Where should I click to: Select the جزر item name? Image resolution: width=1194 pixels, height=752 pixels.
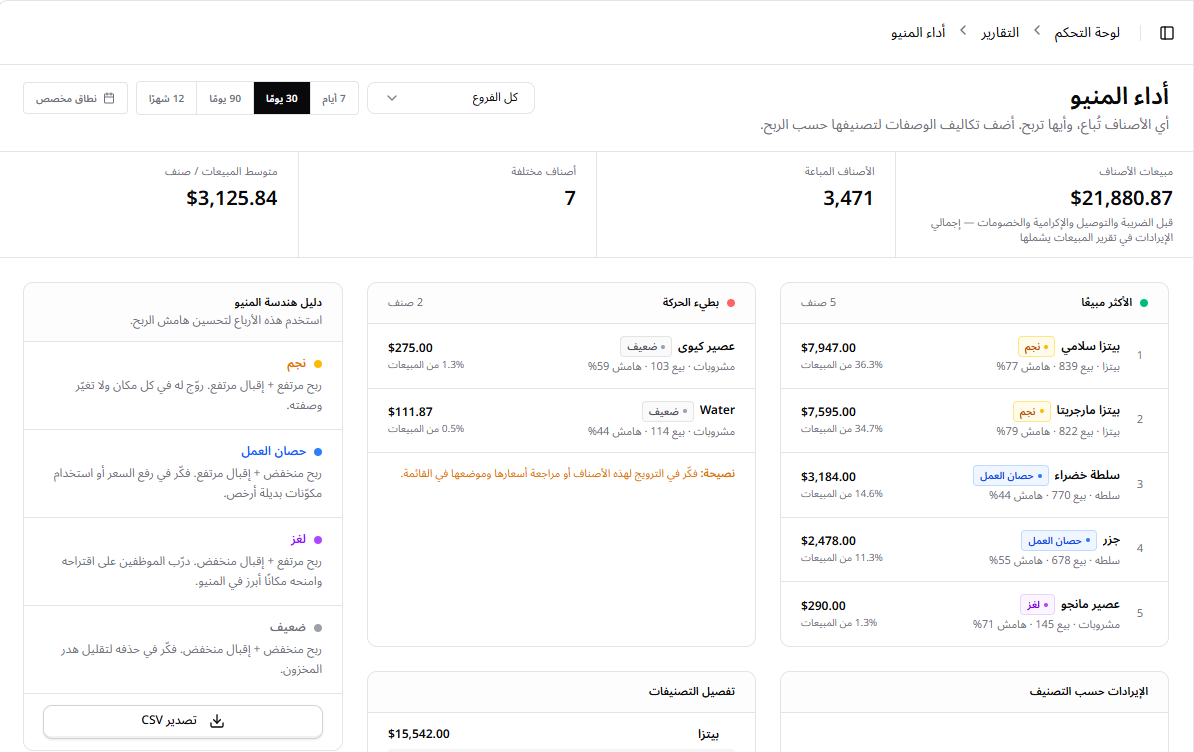pos(1112,540)
